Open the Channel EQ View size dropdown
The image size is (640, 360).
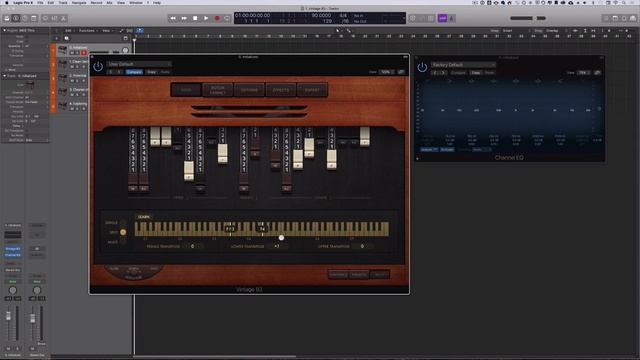click(x=583, y=73)
